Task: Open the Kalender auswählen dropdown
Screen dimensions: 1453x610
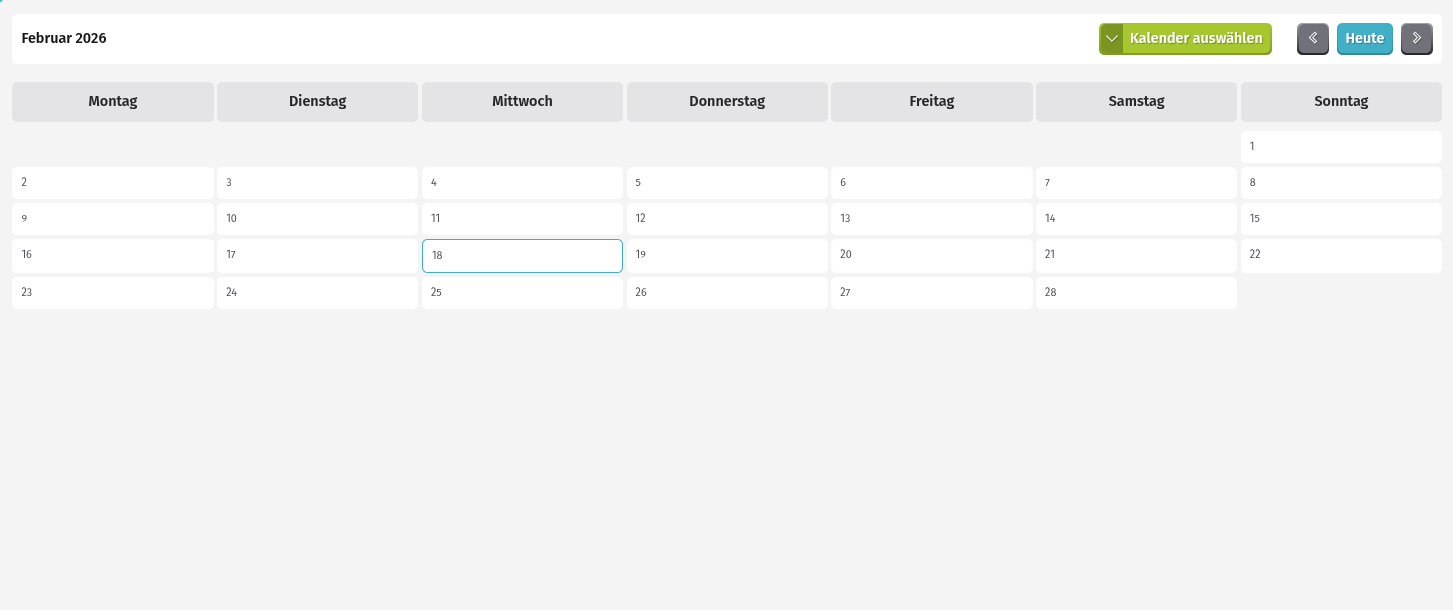Action: point(1195,39)
